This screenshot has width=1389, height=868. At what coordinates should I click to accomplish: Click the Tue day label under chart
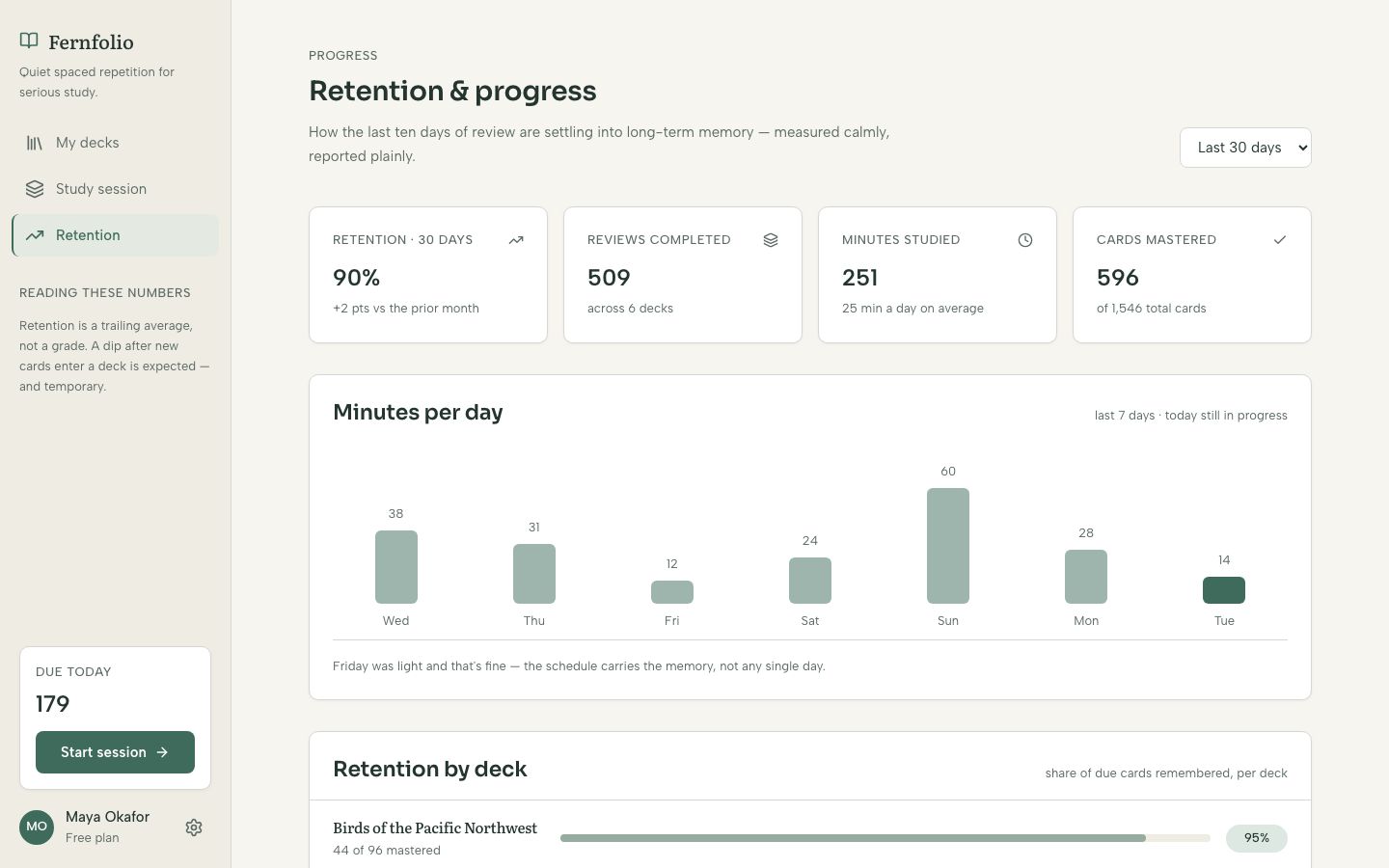tap(1224, 621)
